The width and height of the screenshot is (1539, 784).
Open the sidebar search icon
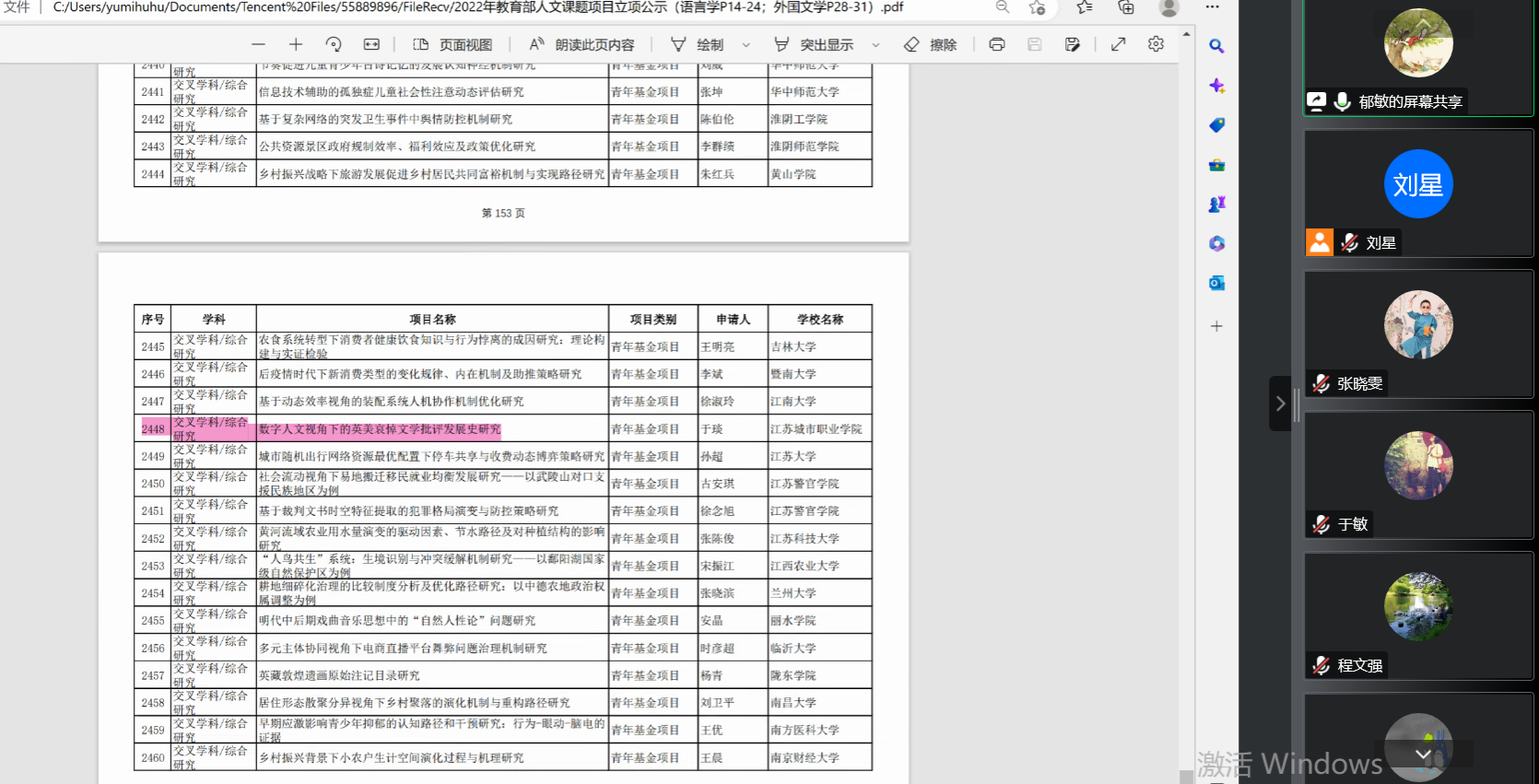[x=1216, y=46]
